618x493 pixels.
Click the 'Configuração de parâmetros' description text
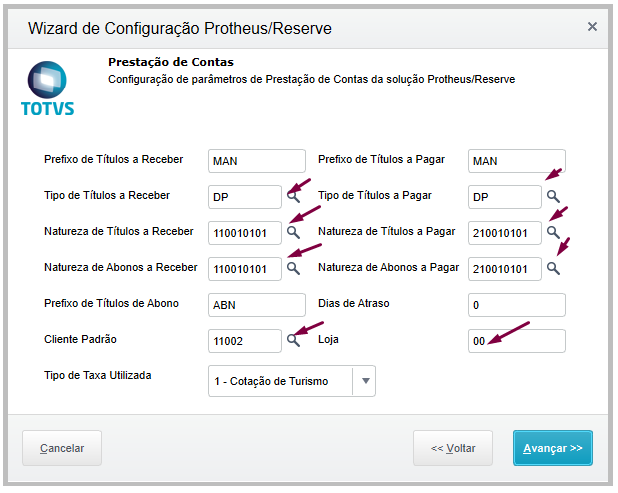point(311,79)
